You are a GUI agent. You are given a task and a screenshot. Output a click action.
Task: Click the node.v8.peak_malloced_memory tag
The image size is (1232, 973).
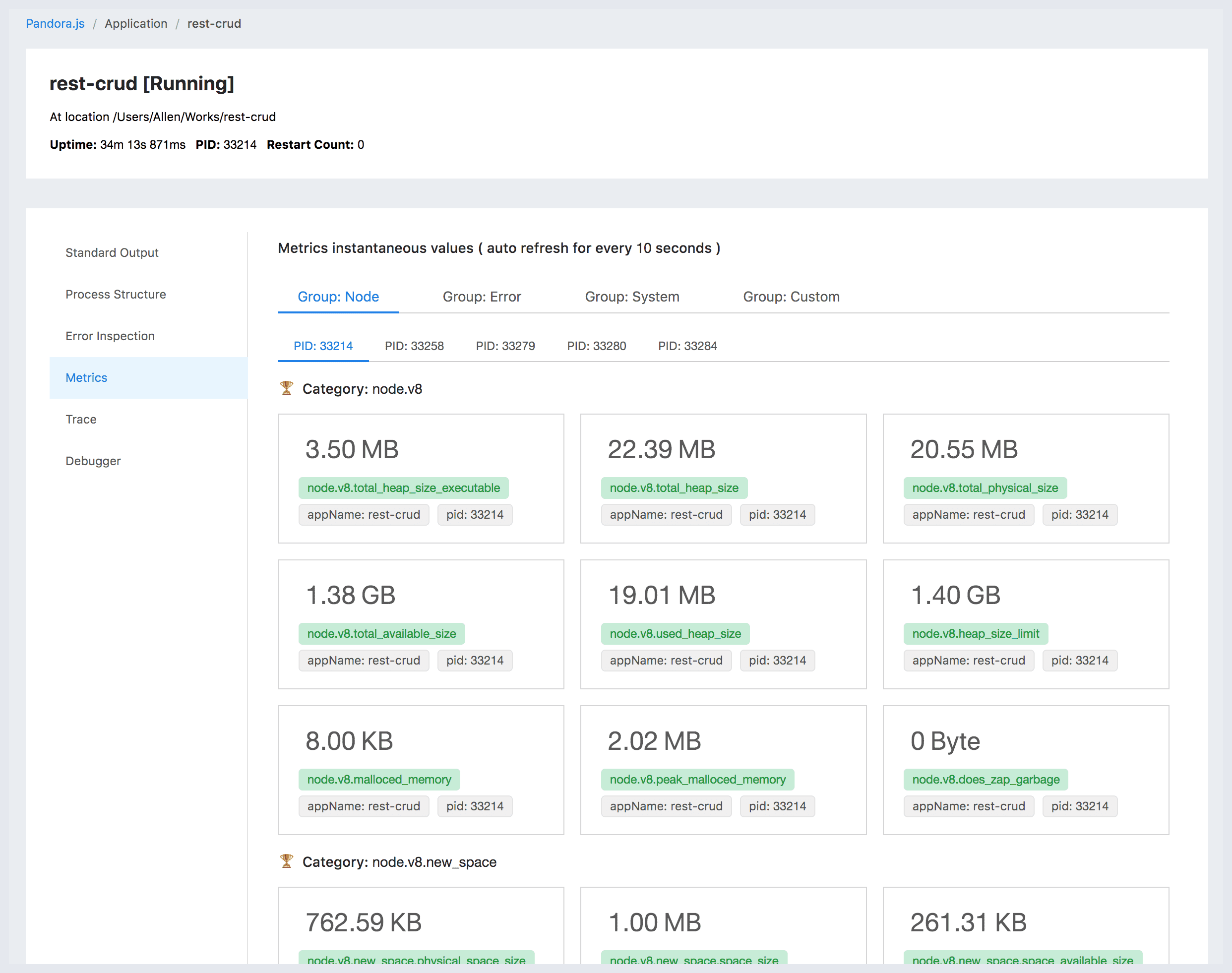[x=697, y=779]
